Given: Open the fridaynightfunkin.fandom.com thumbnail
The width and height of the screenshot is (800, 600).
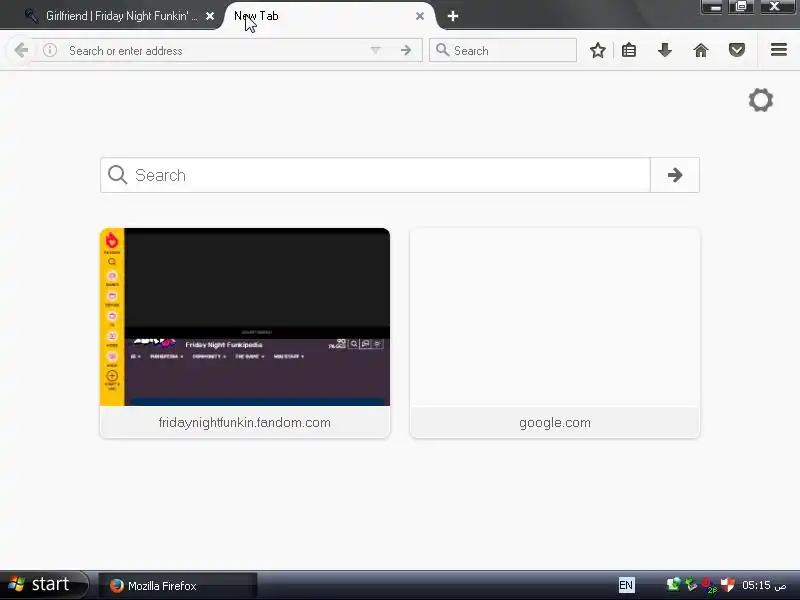Looking at the screenshot, I should (245, 317).
